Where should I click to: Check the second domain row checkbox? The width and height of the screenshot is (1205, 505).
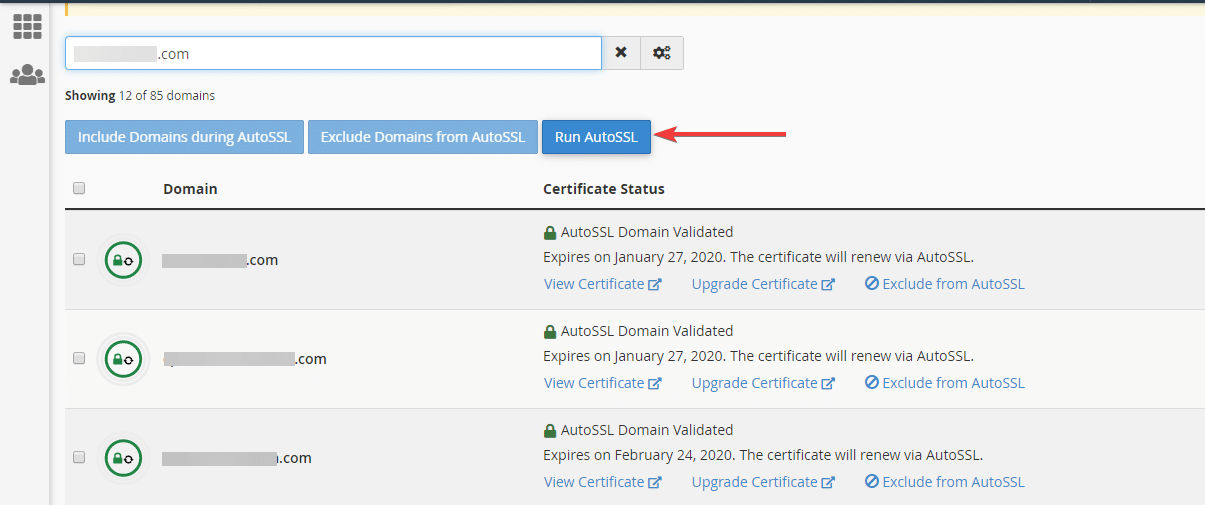tap(79, 358)
